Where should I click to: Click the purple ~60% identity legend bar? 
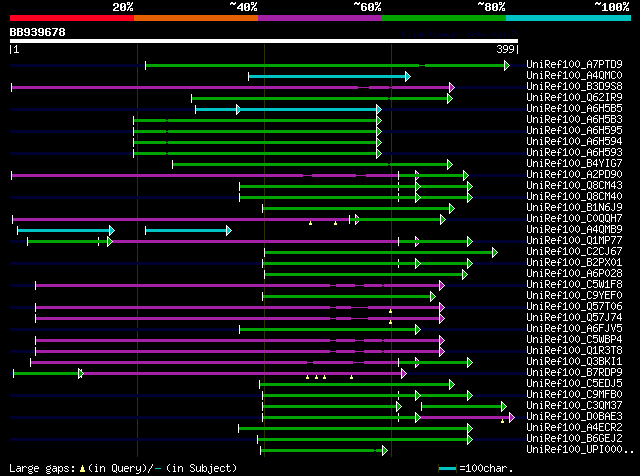(x=320, y=18)
